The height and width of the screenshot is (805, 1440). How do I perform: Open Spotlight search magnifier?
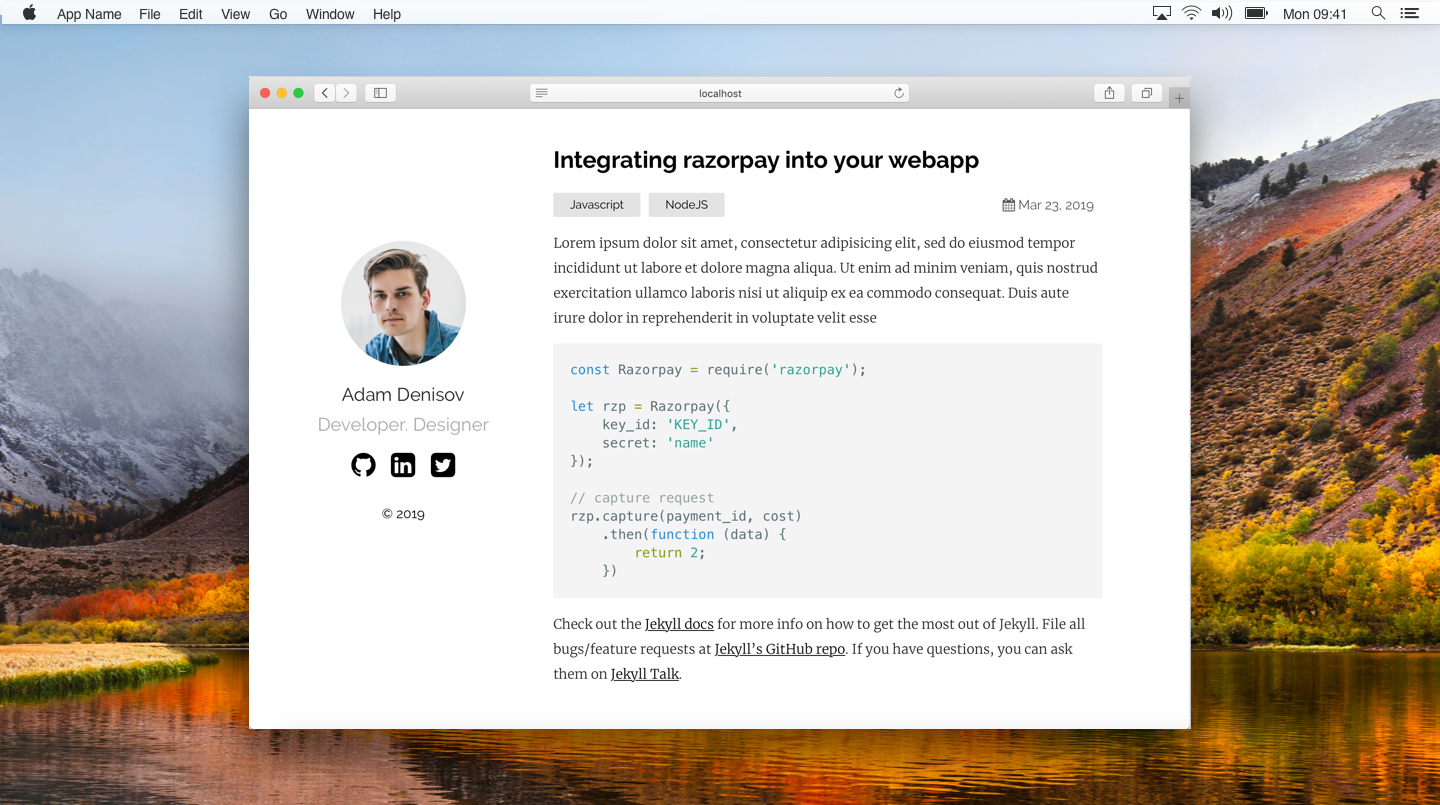(1378, 13)
